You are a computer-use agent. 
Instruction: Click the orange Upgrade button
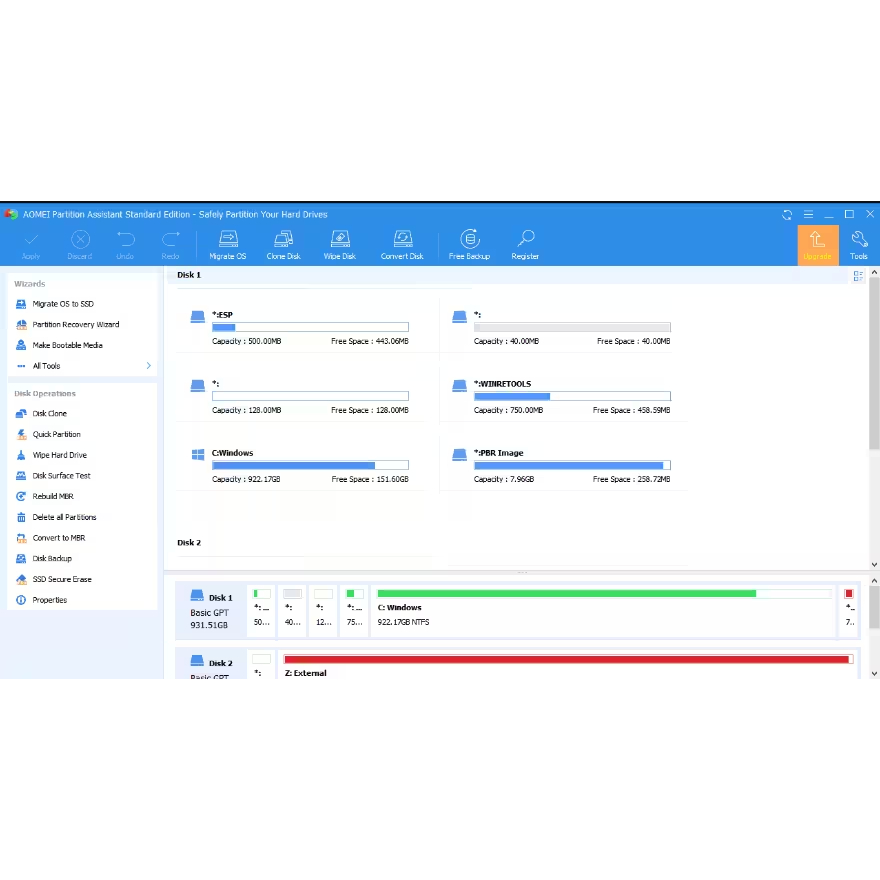click(817, 244)
